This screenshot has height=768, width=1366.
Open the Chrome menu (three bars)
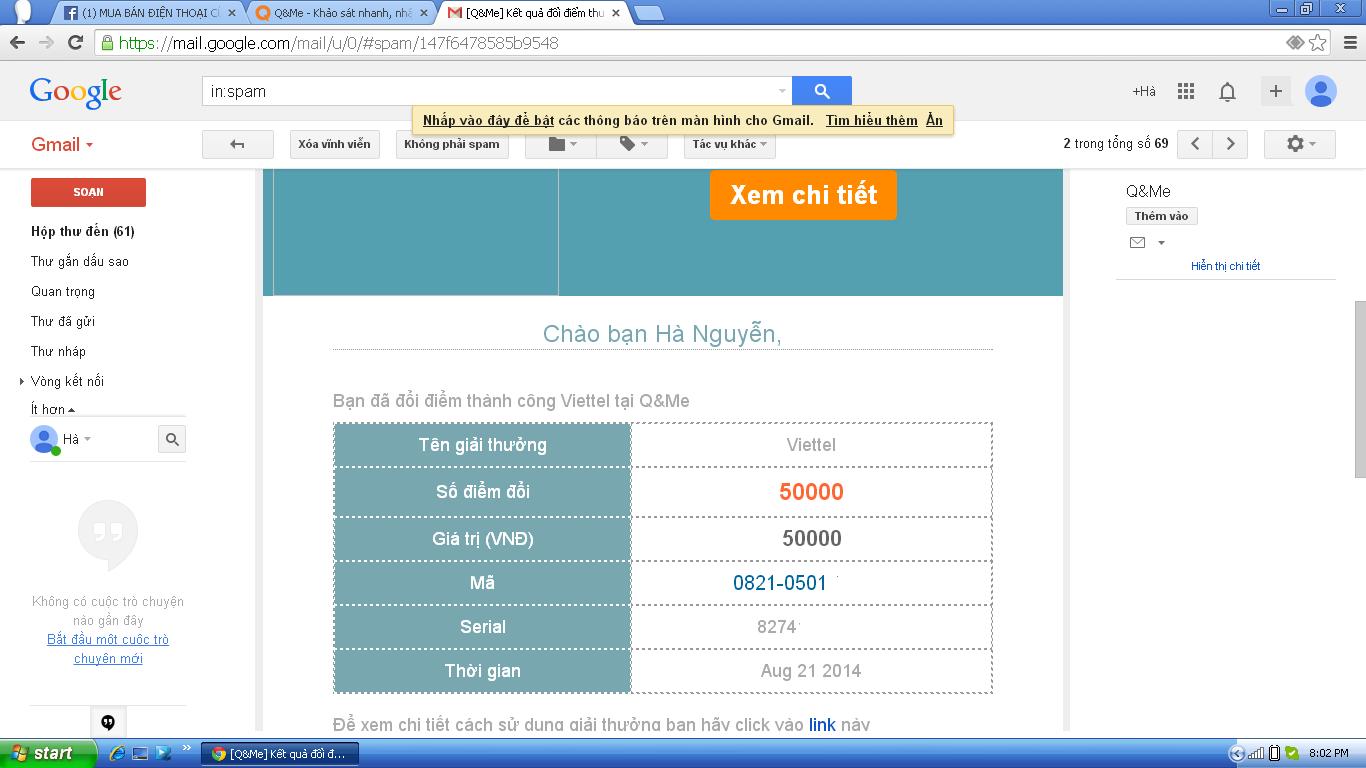[x=1350, y=43]
